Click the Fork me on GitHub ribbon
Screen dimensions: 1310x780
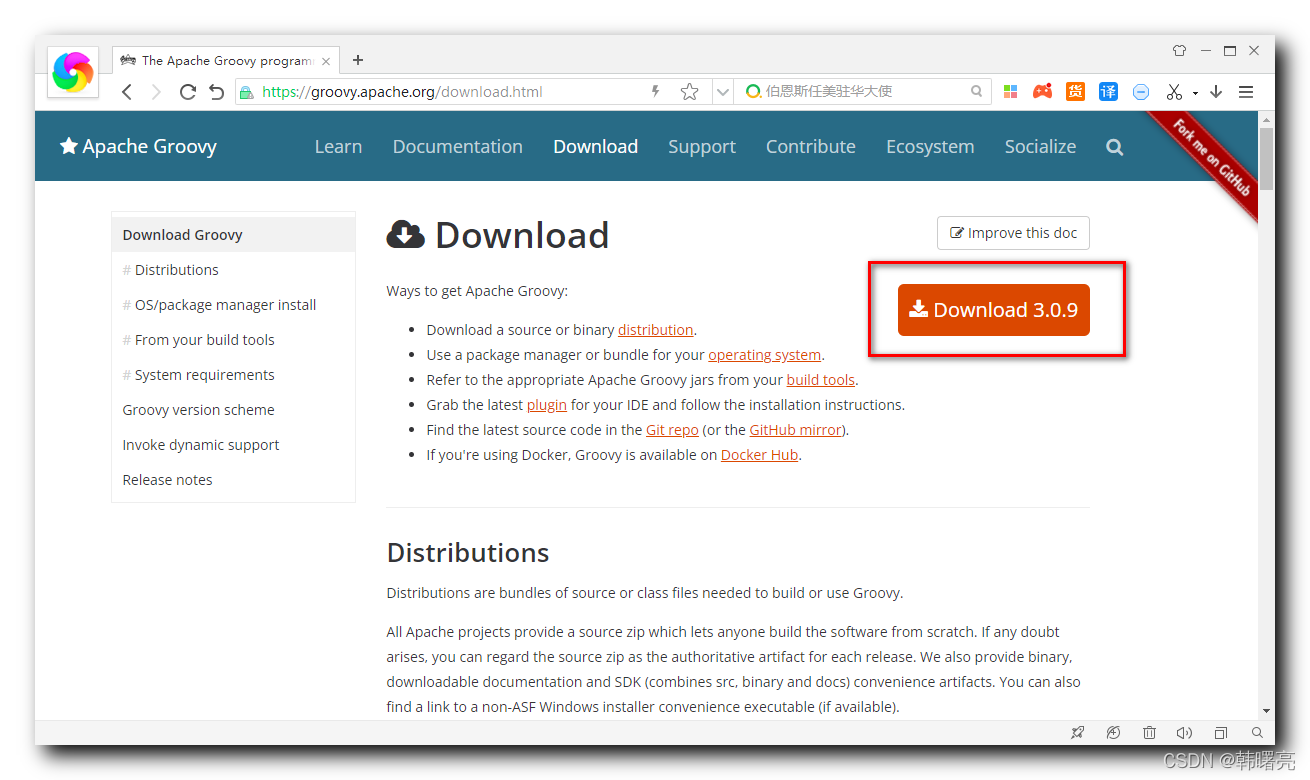point(1211,157)
